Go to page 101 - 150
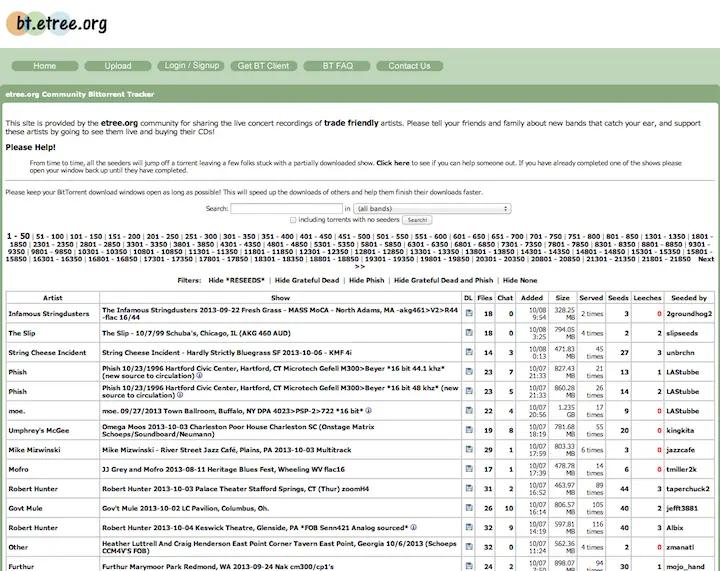720x571 pixels. [86, 237]
